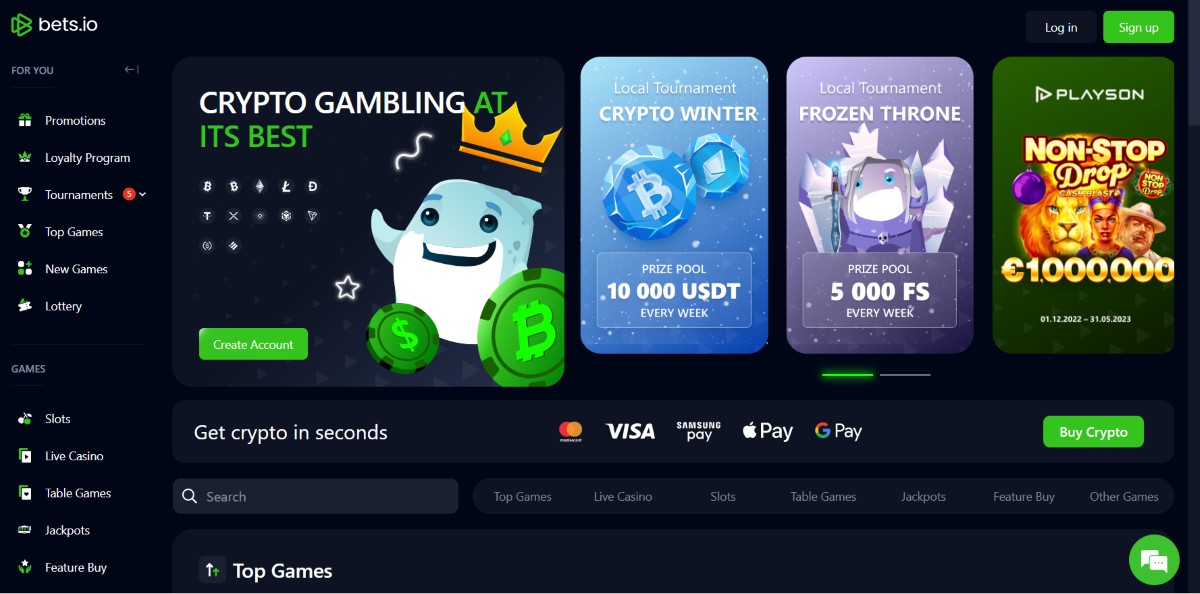Click the Log in button
This screenshot has height=594, width=1200.
tap(1061, 27)
